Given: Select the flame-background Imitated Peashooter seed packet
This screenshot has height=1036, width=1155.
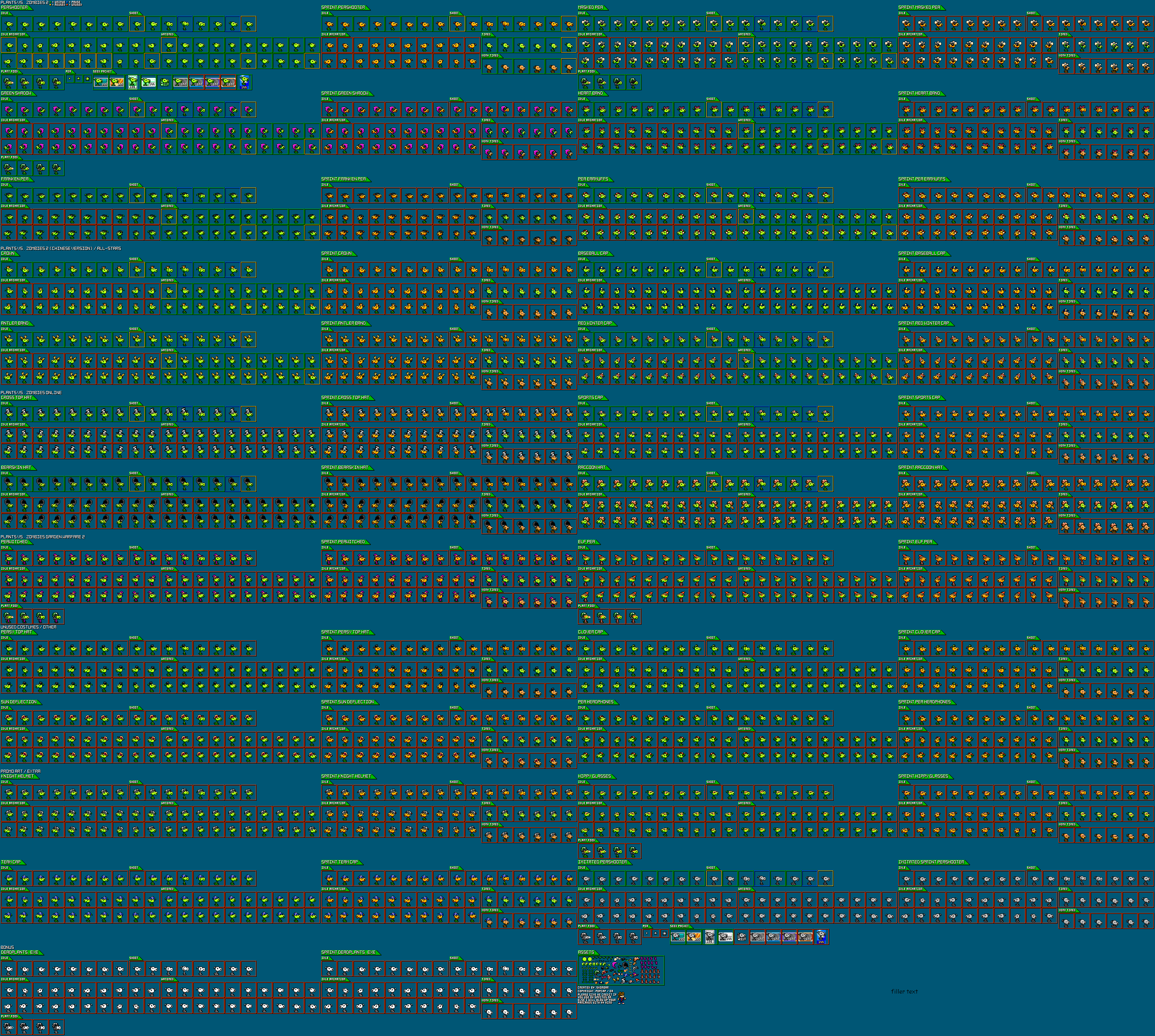Looking at the screenshot, I should pos(694,937).
